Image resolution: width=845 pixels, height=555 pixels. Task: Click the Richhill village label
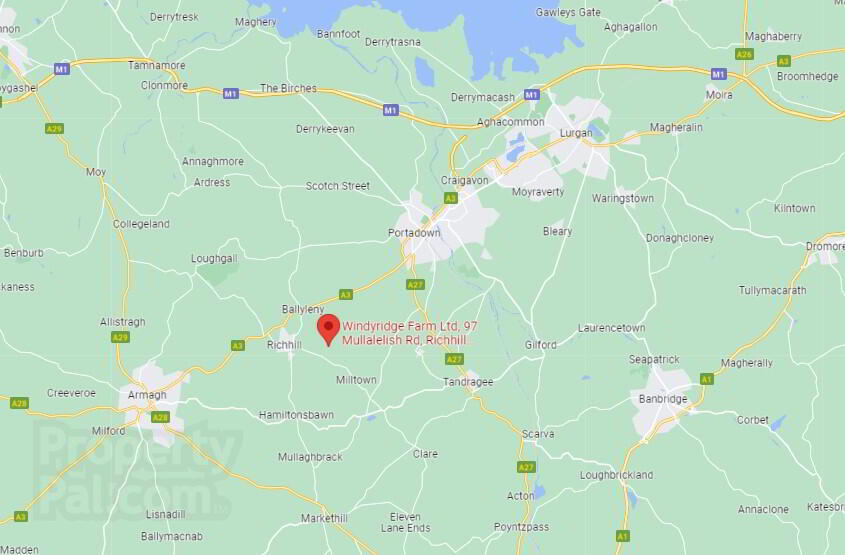(284, 345)
